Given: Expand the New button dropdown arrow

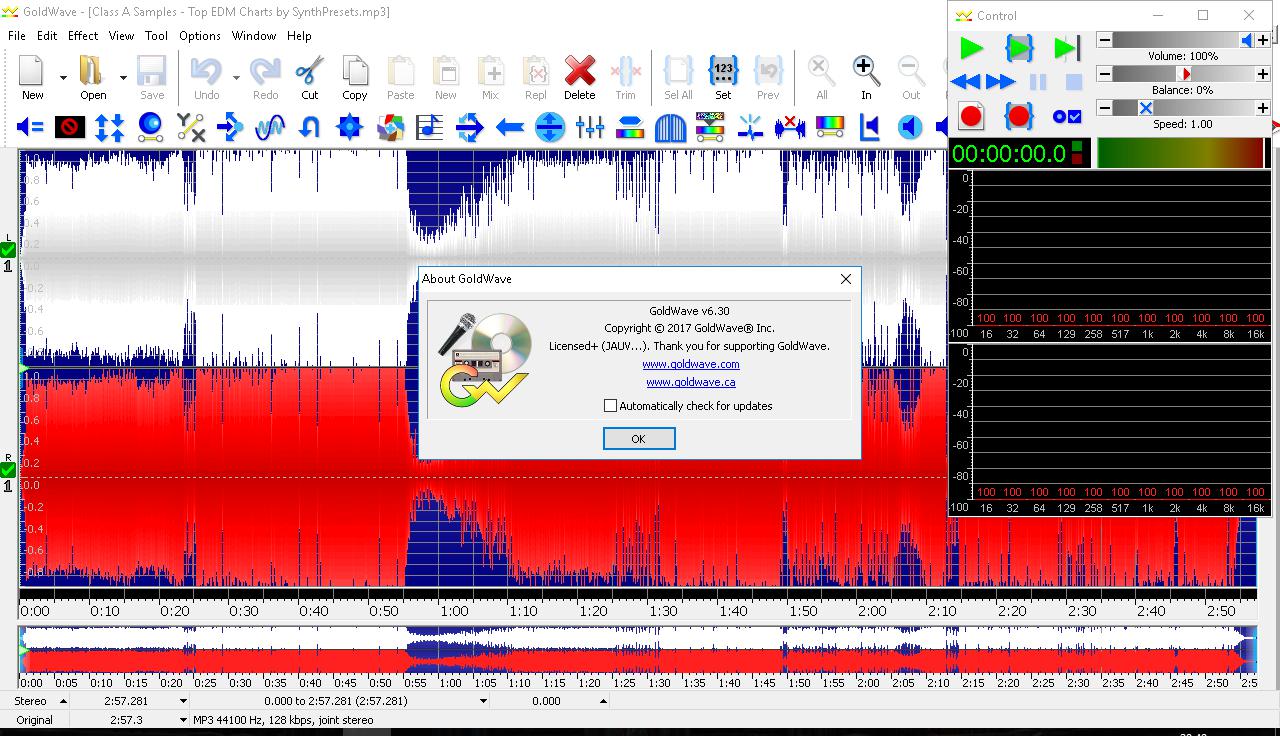Looking at the screenshot, I should point(63,78).
